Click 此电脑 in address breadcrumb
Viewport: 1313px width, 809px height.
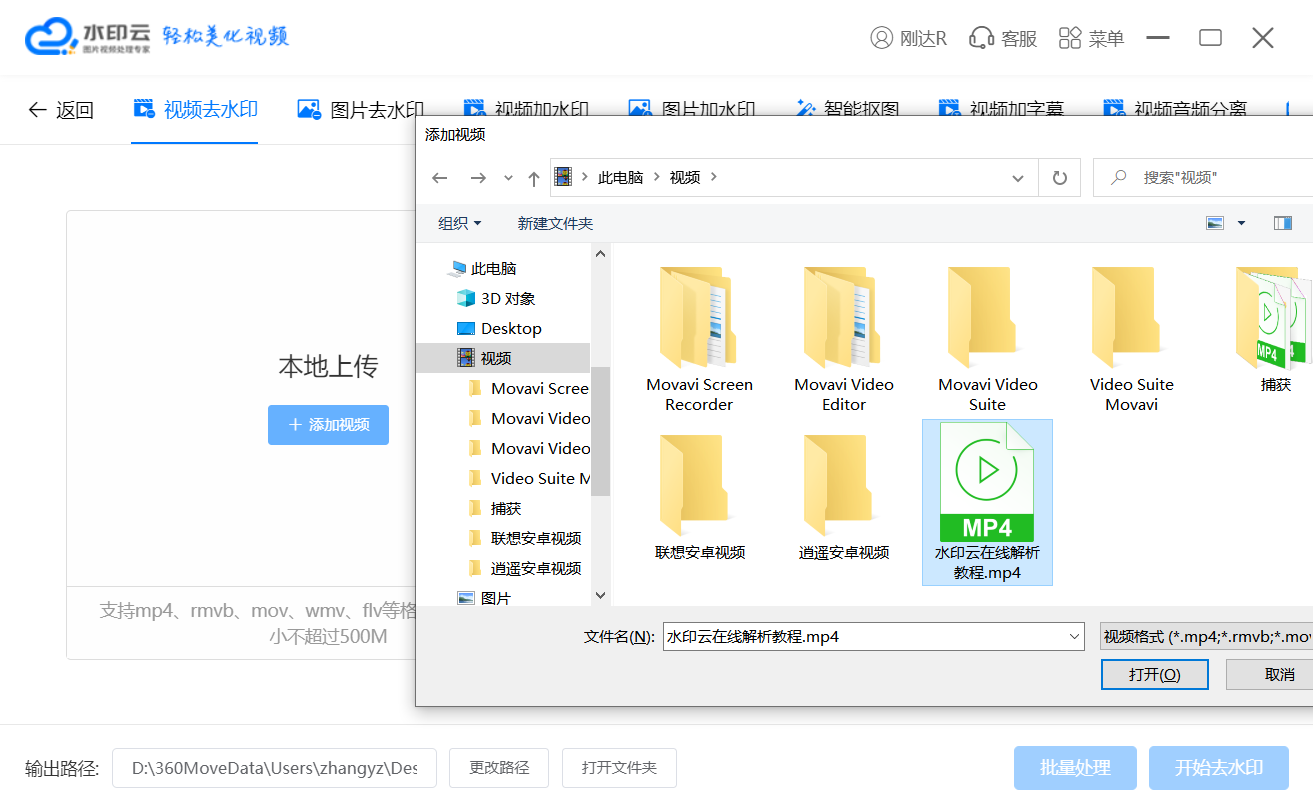tap(620, 177)
